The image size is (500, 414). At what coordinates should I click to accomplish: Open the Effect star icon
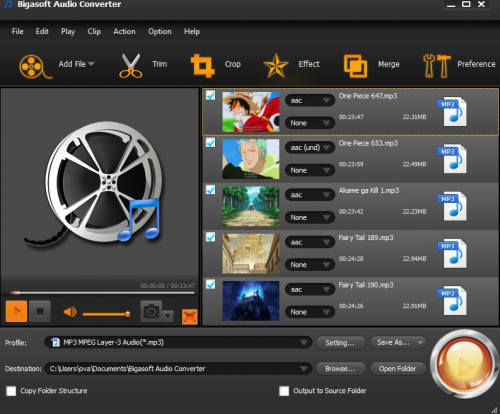click(x=276, y=65)
